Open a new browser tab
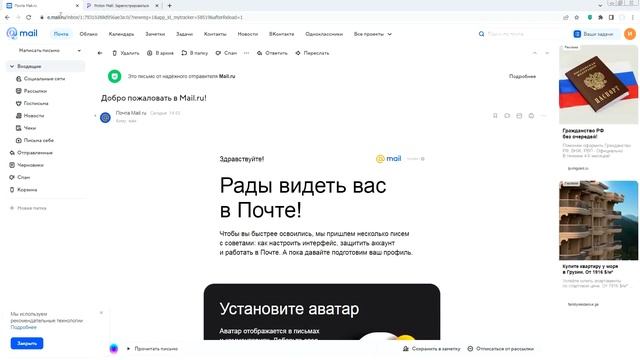640x360 pixels. [170, 6]
